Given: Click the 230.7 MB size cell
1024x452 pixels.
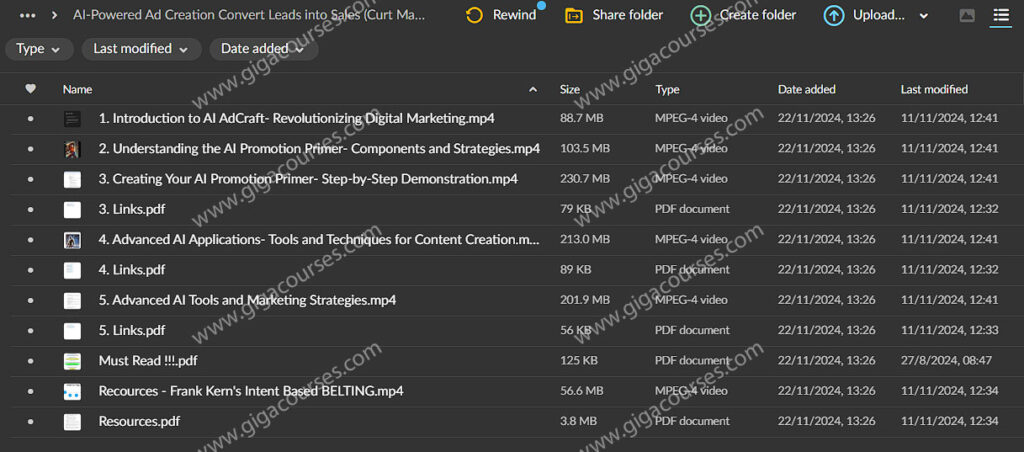Looking at the screenshot, I should click(x=585, y=179).
